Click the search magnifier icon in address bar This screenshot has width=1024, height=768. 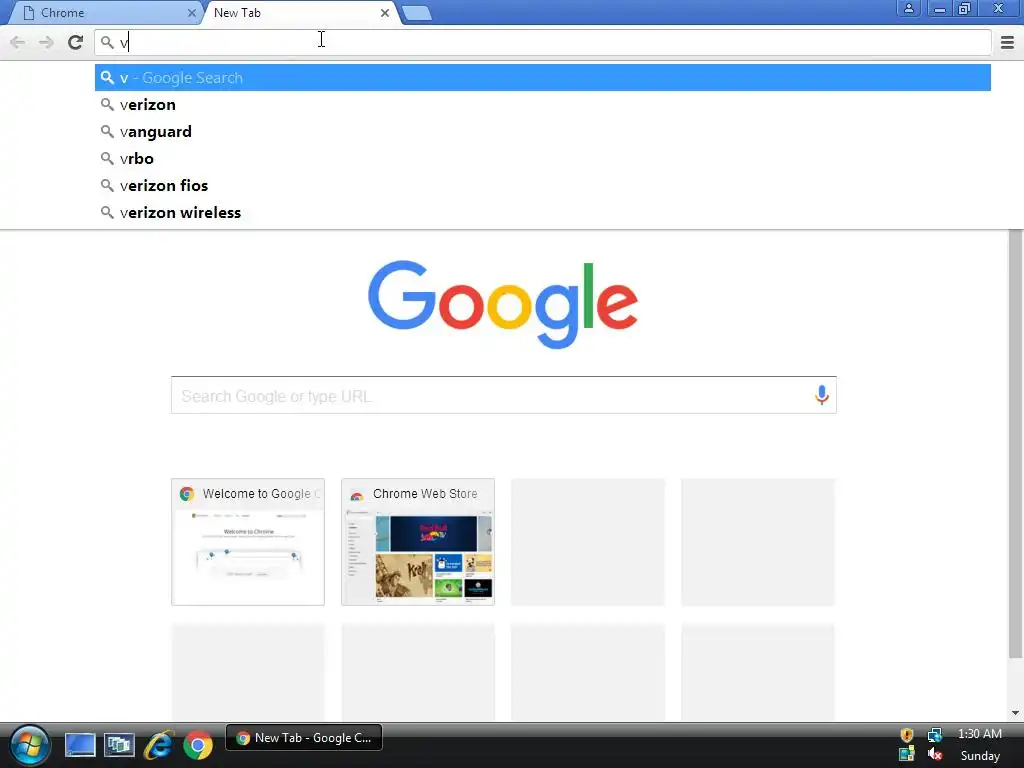[x=107, y=43]
